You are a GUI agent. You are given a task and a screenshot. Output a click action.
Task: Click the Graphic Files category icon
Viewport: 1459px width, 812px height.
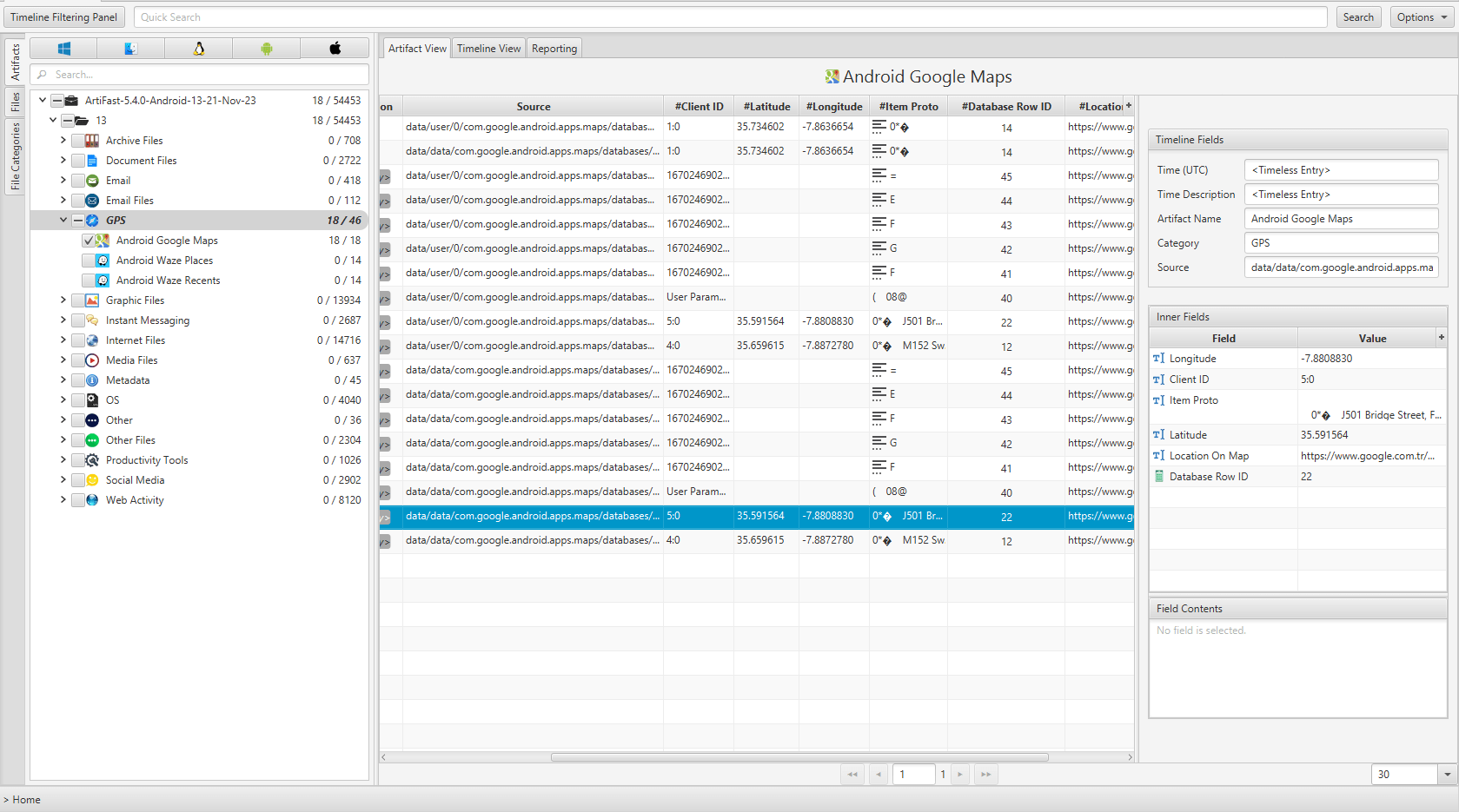[92, 300]
